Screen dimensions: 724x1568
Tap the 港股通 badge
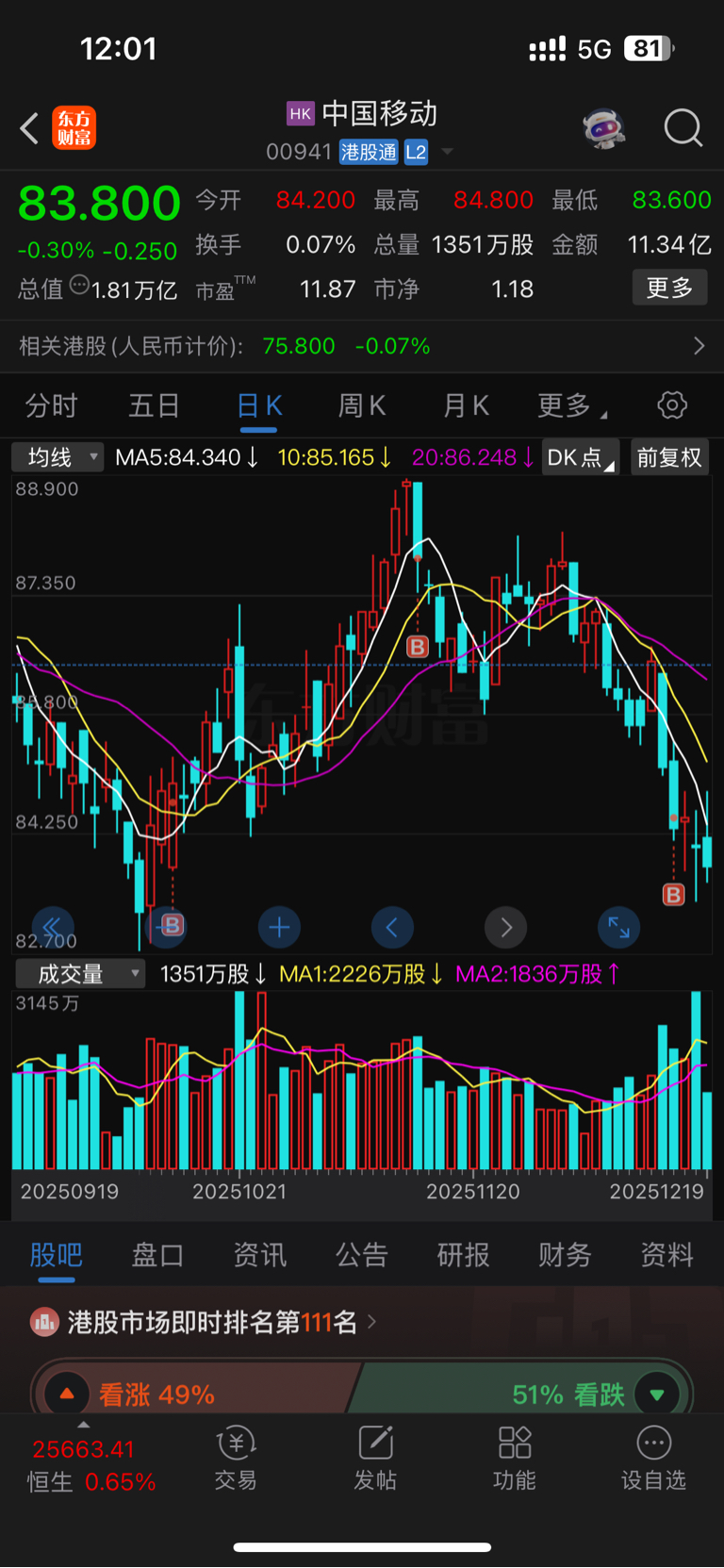(369, 152)
